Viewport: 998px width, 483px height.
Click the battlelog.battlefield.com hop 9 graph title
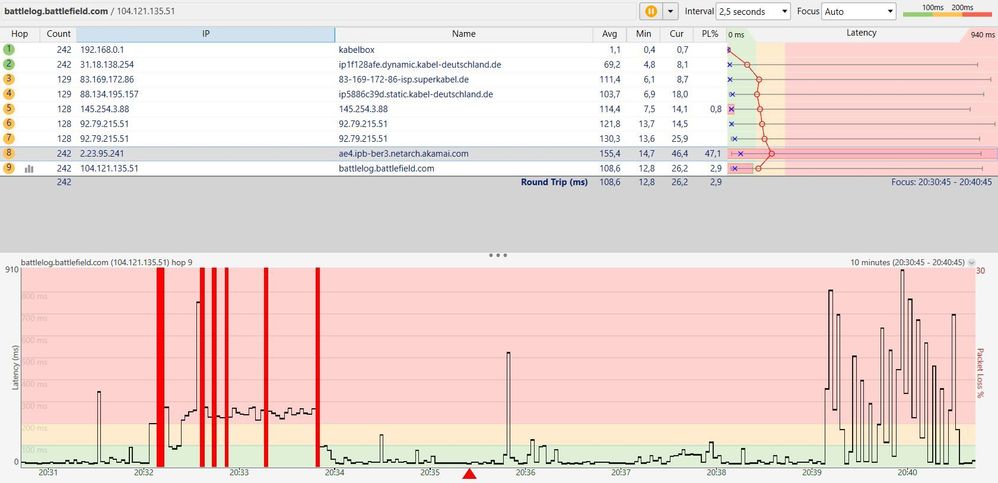pyautogui.click(x=107, y=262)
